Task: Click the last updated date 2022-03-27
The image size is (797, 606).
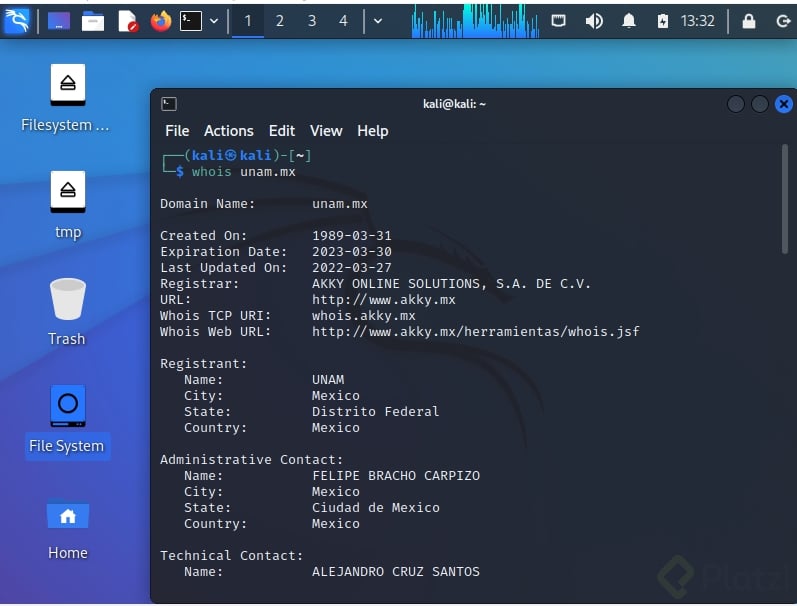Action: coord(352,268)
